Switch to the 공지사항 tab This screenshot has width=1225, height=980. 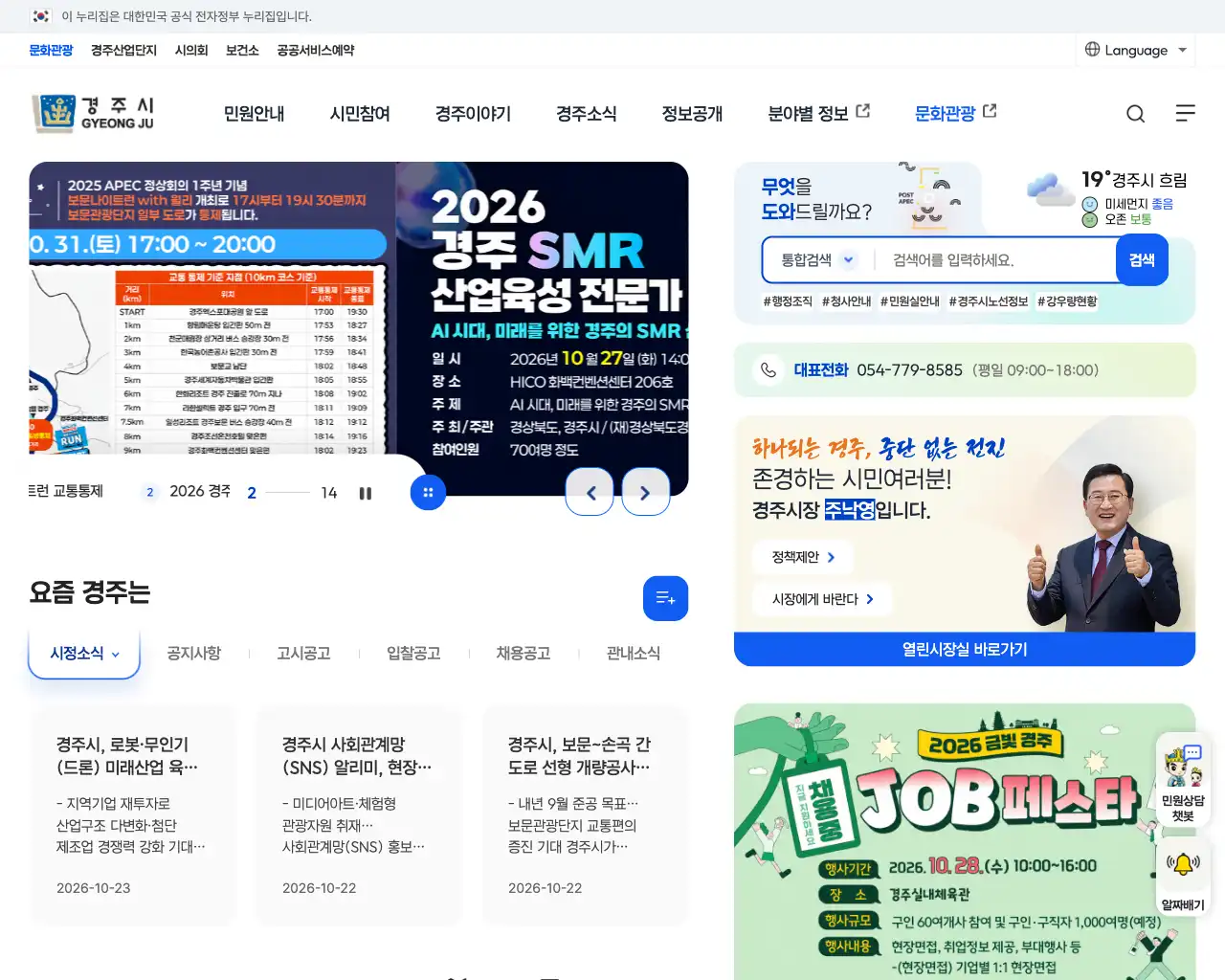(194, 654)
